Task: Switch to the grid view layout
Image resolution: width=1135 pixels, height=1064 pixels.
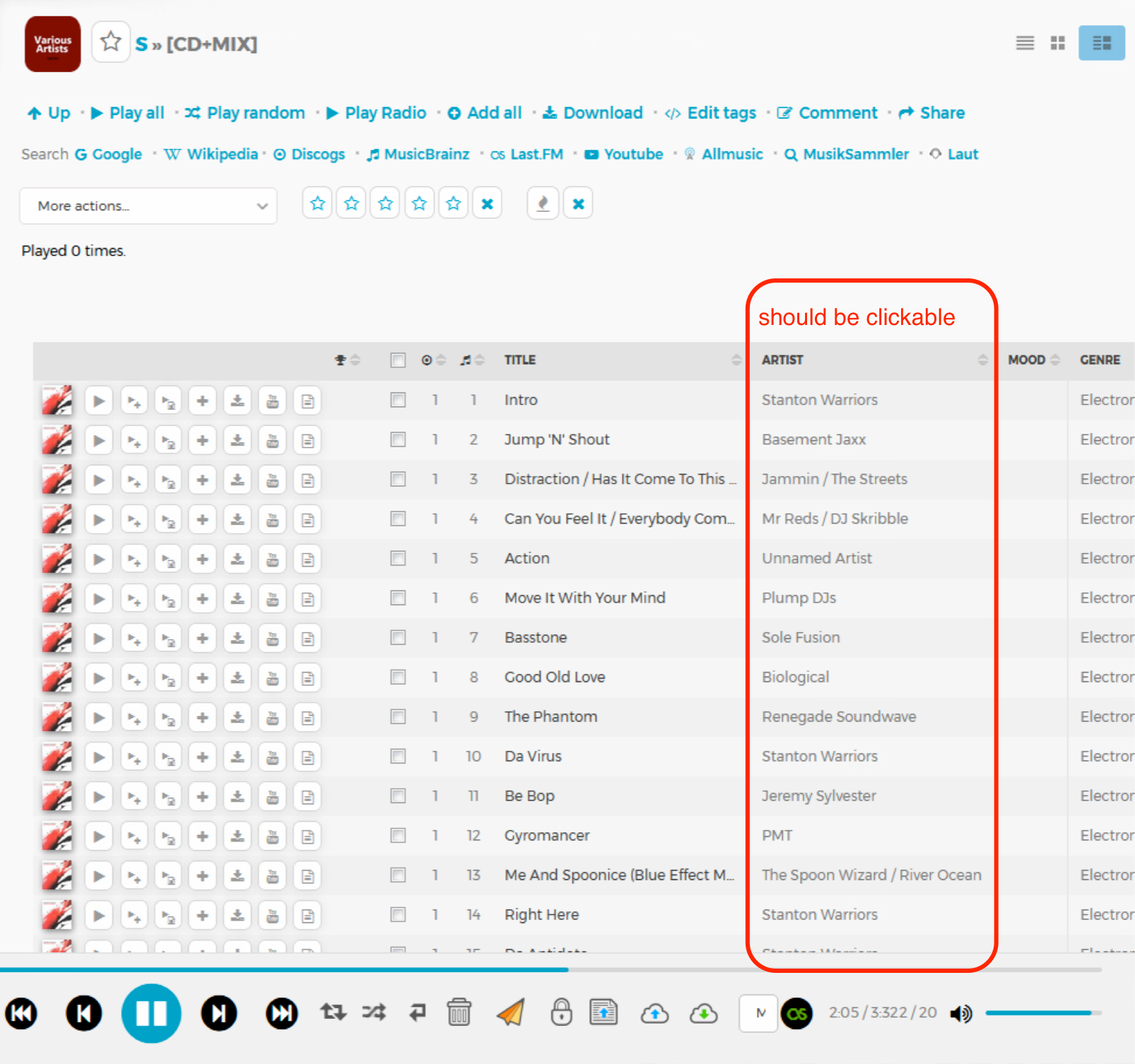Action: [x=1057, y=43]
